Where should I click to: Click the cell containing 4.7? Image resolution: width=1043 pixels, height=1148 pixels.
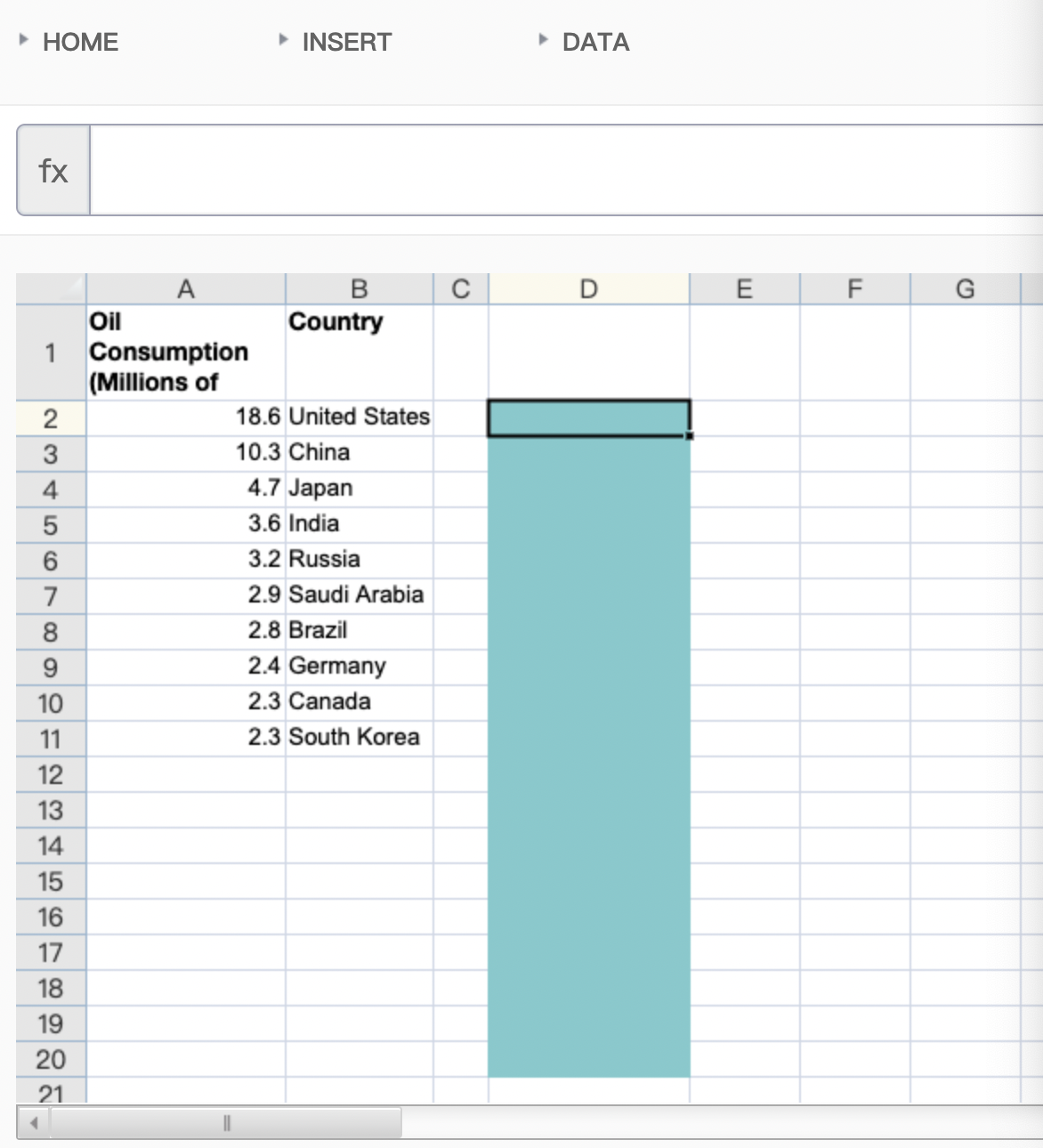tap(186, 489)
